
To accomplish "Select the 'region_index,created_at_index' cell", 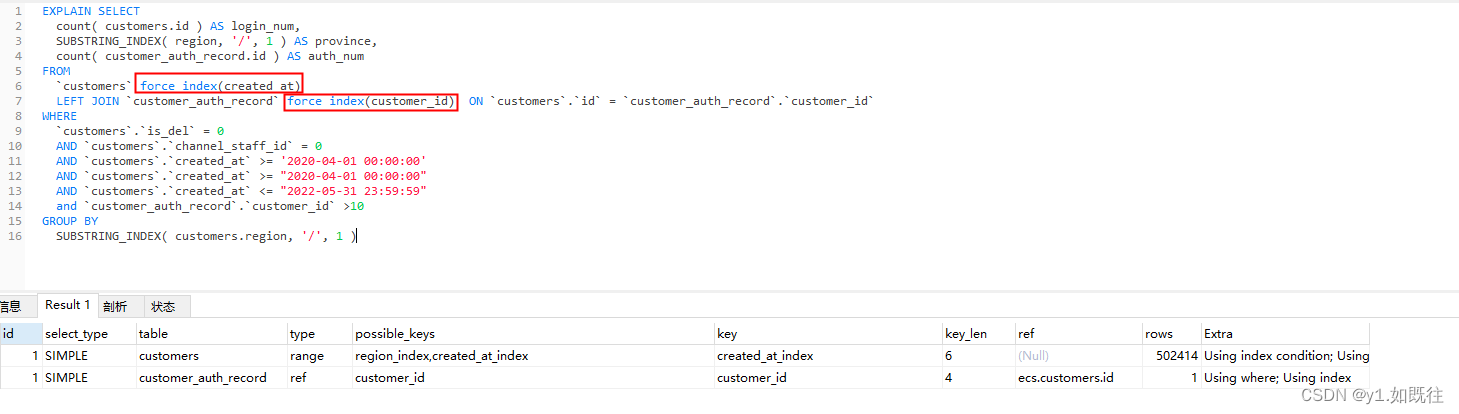I will tap(533, 355).
